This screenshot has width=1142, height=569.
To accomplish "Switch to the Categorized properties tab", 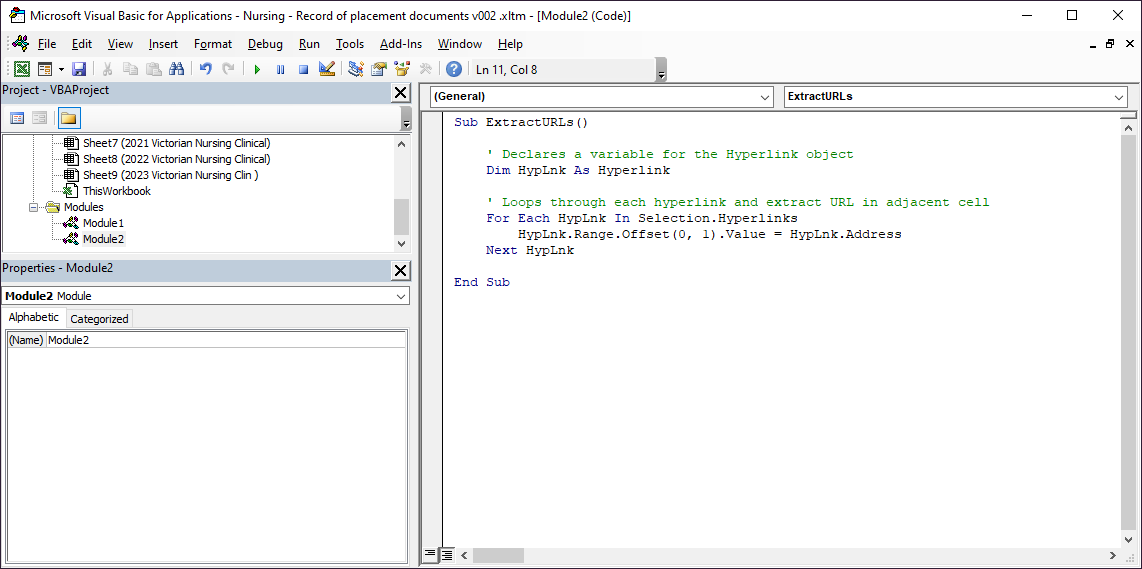I will pyautogui.click(x=99, y=318).
